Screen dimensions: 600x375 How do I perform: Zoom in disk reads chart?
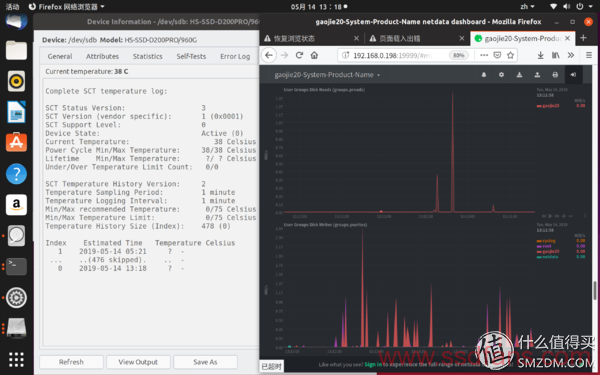point(563,216)
